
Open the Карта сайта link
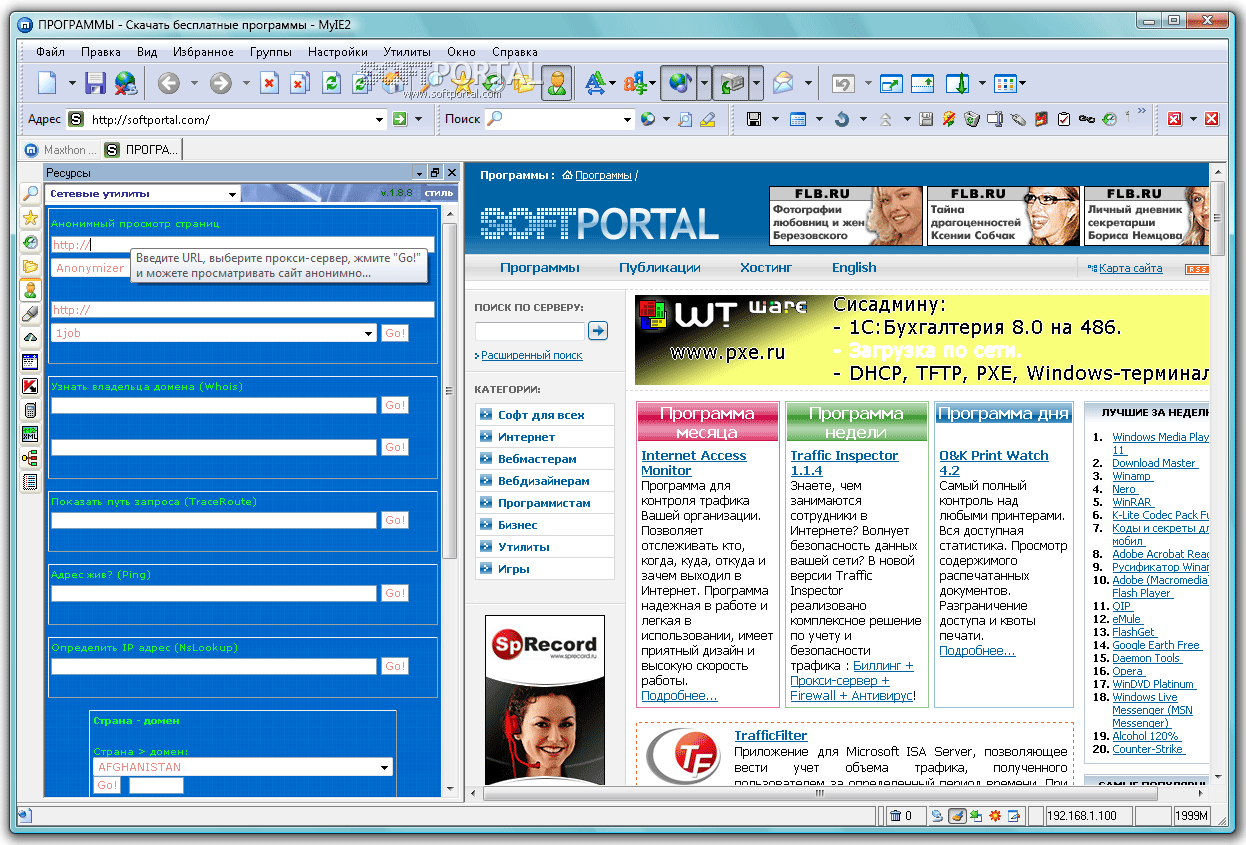click(1130, 268)
